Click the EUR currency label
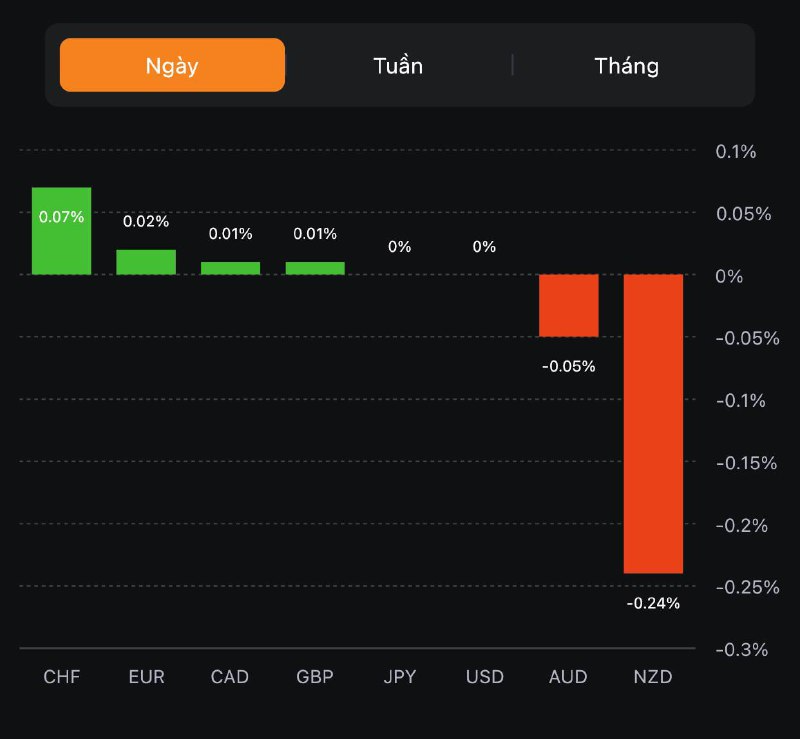Screen dimensions: 800x739 146,677
